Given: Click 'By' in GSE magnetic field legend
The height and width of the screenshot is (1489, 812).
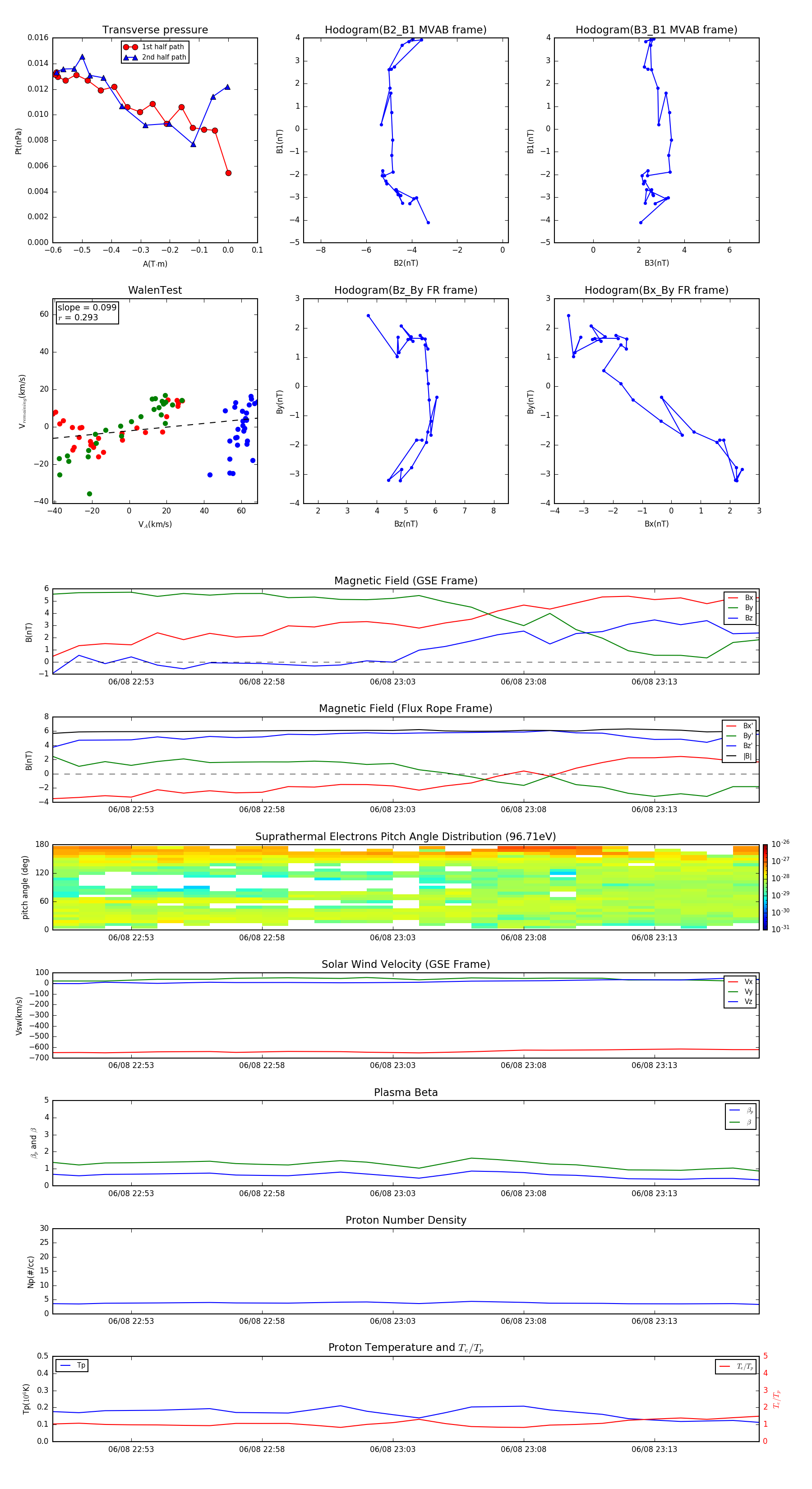Looking at the screenshot, I should click(748, 608).
